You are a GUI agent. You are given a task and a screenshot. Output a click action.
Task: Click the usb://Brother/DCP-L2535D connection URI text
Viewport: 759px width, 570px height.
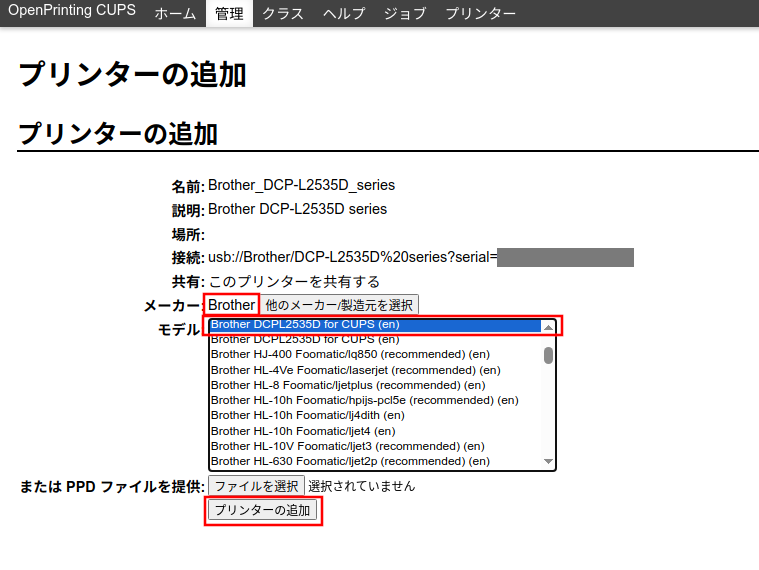pyautogui.click(x=352, y=257)
